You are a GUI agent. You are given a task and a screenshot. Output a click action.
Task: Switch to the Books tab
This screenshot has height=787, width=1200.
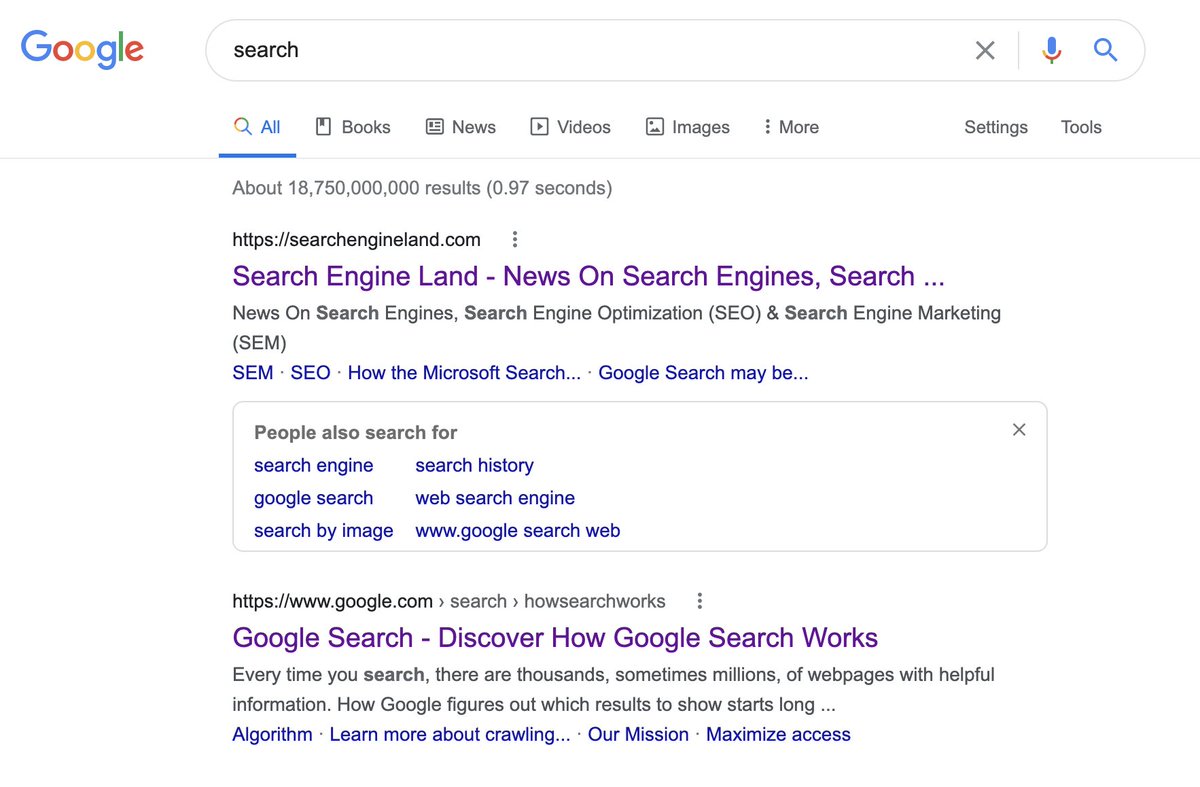point(353,127)
